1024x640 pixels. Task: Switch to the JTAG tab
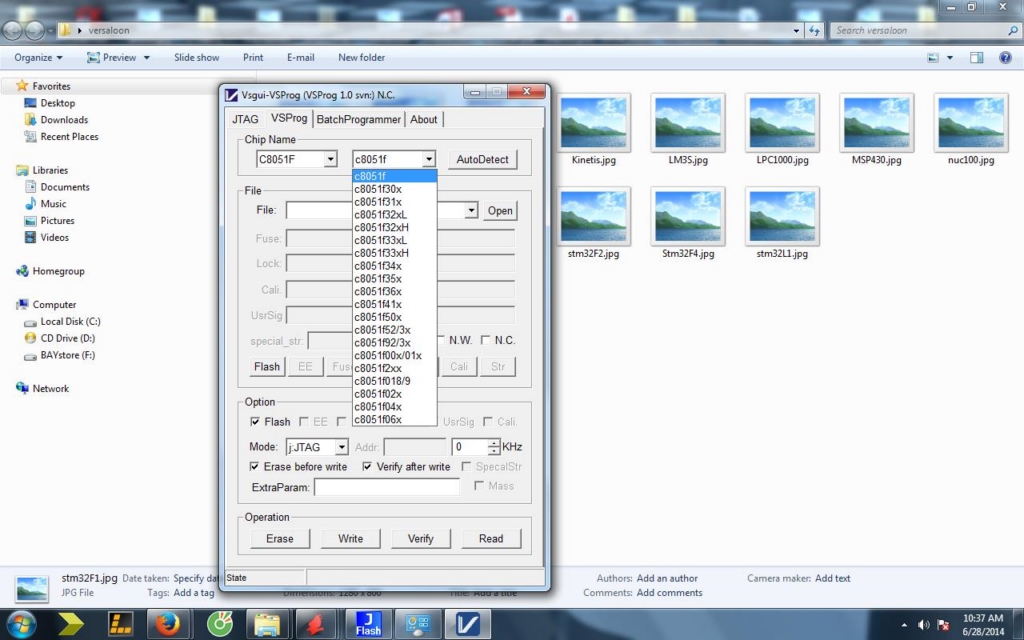point(245,119)
